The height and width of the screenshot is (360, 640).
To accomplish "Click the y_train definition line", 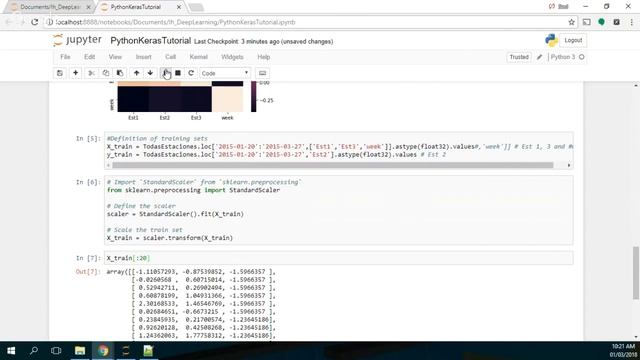I will [276, 155].
